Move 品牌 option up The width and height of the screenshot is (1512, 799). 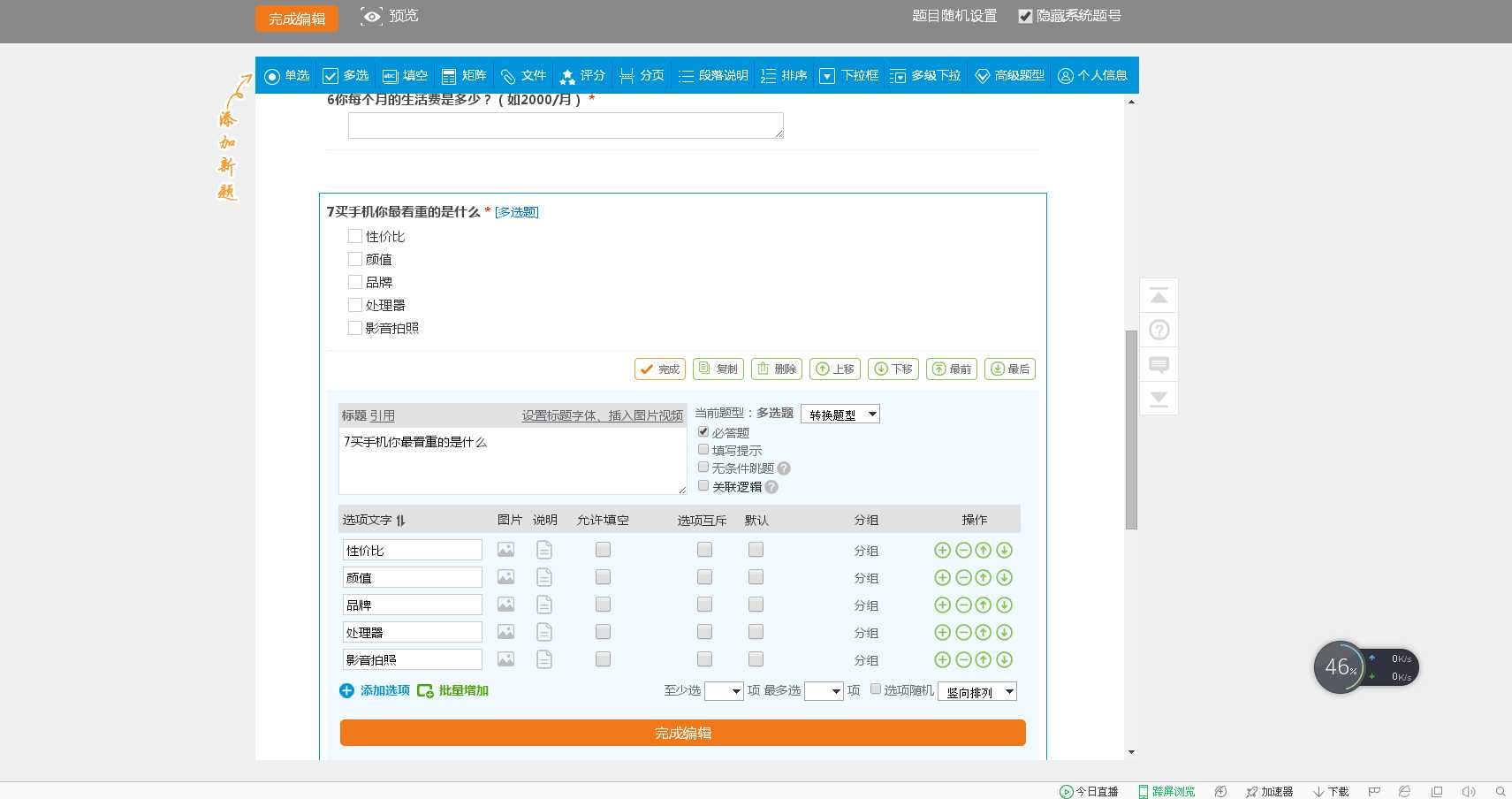coord(984,605)
